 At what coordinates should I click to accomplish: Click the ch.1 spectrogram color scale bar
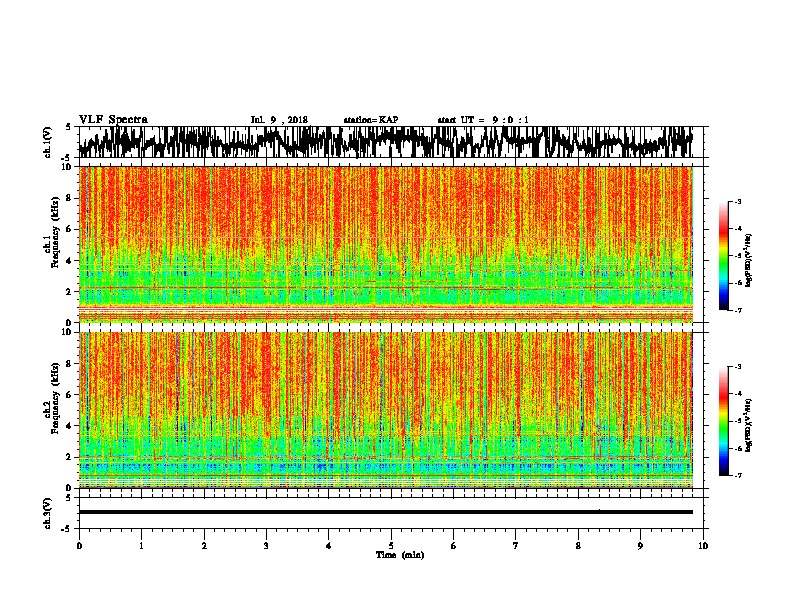click(724, 256)
